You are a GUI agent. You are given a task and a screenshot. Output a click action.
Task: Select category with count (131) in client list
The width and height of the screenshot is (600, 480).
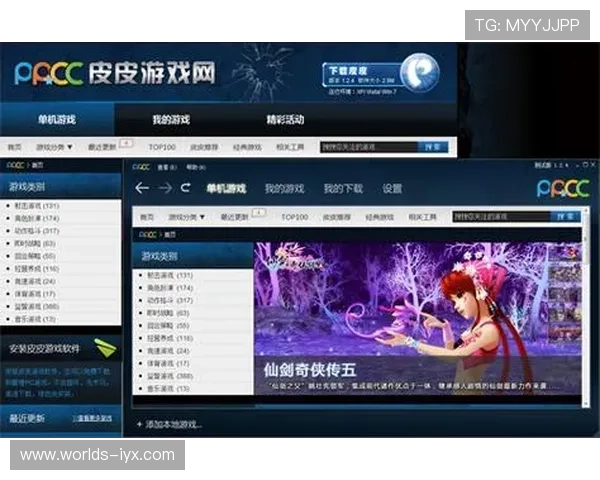pos(170,275)
